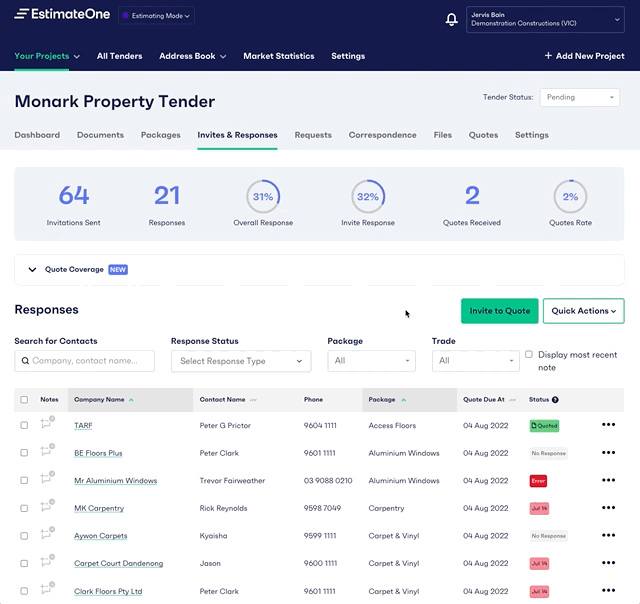Open notes icon for TARF row

[47, 424]
